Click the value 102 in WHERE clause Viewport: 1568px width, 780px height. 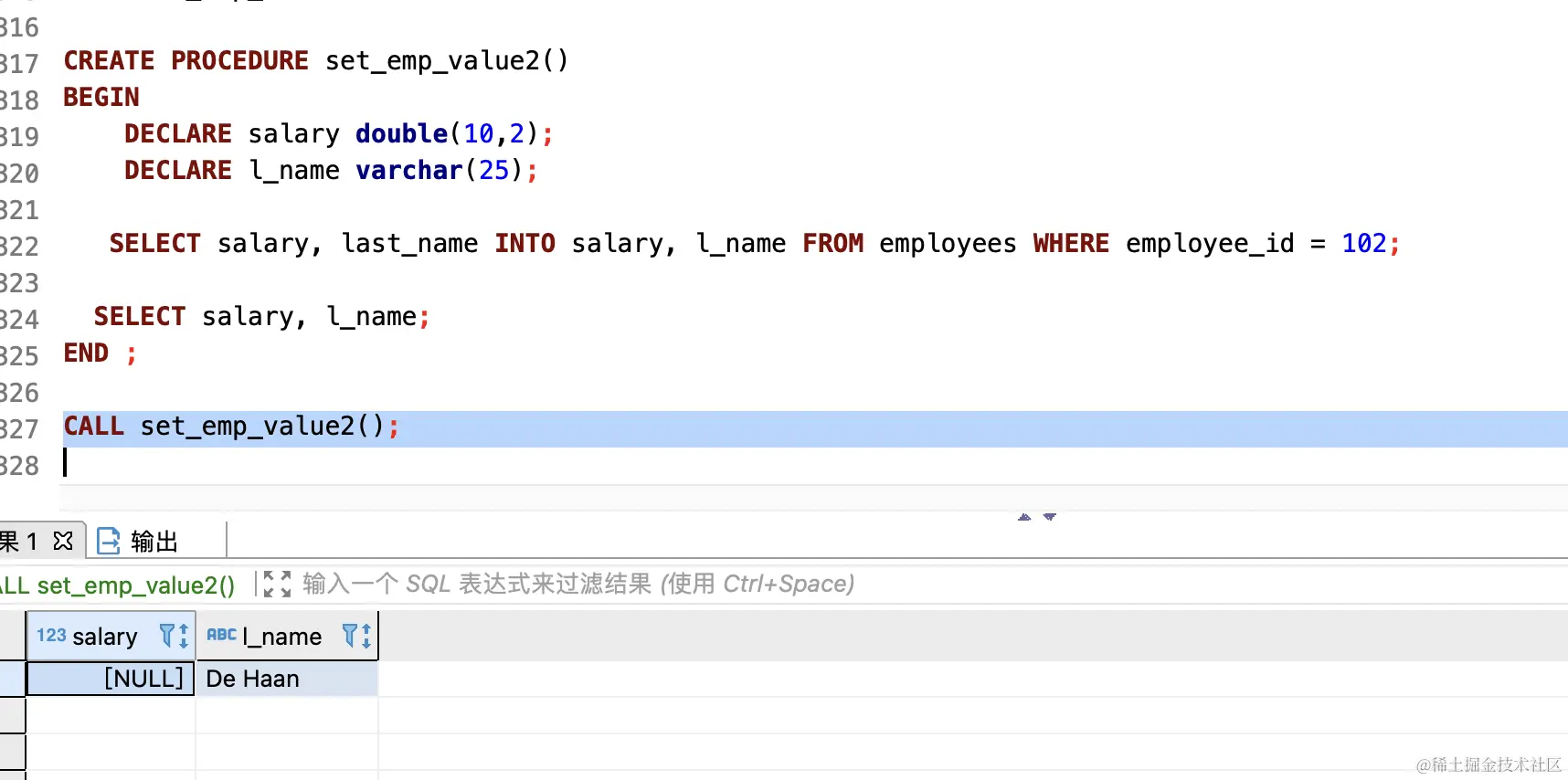1364,243
